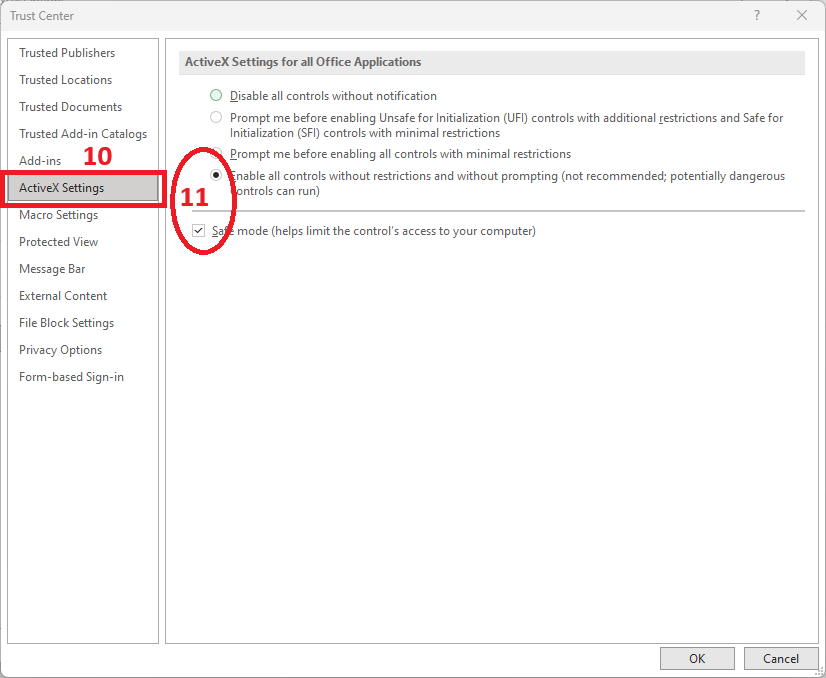Open Trusted Publishers category
826x678 pixels.
pos(67,53)
